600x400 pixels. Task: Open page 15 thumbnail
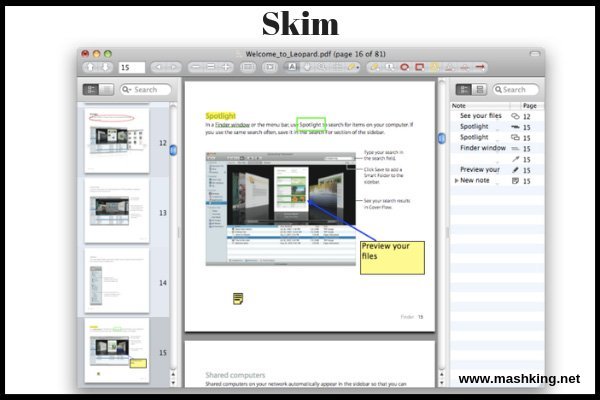click(x=117, y=351)
